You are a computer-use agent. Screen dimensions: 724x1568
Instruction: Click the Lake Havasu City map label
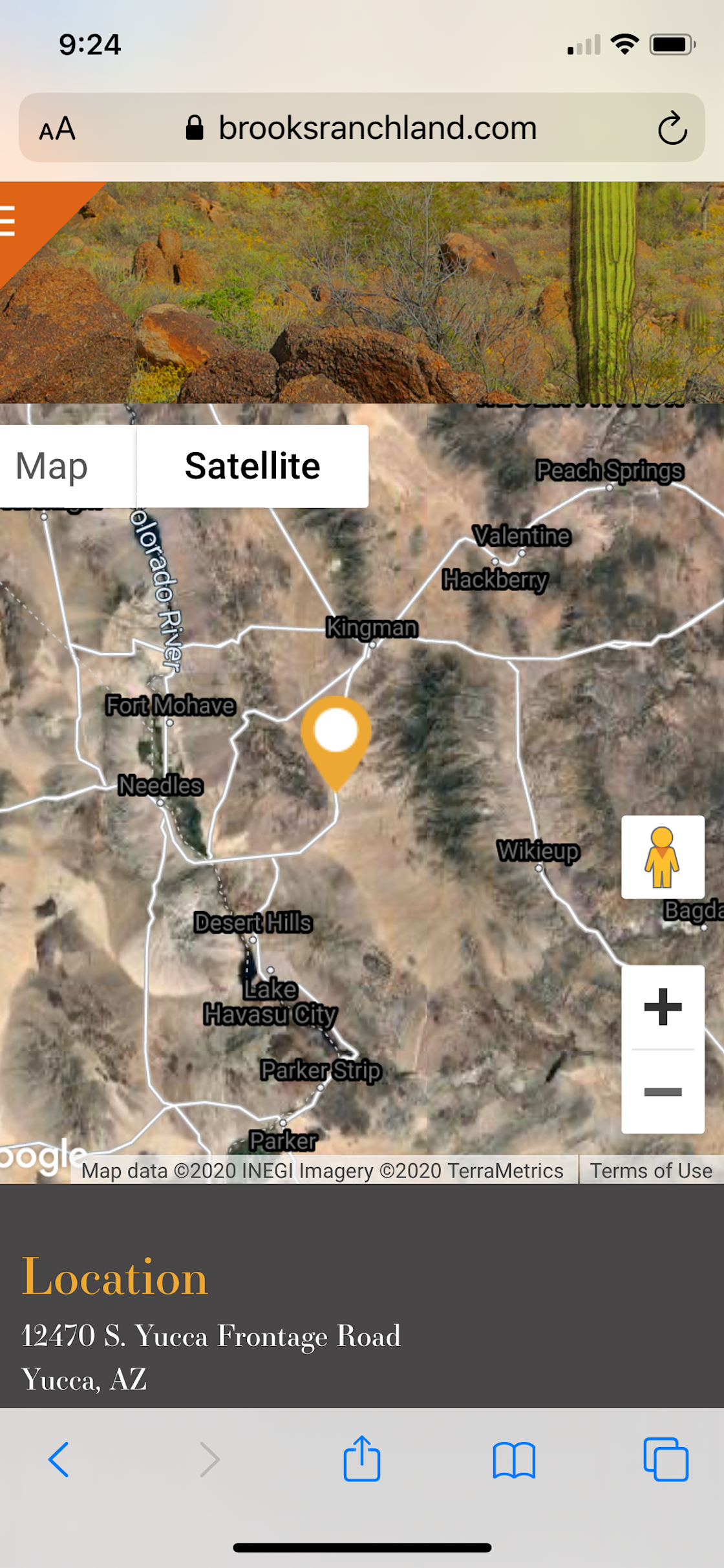pos(270,1002)
